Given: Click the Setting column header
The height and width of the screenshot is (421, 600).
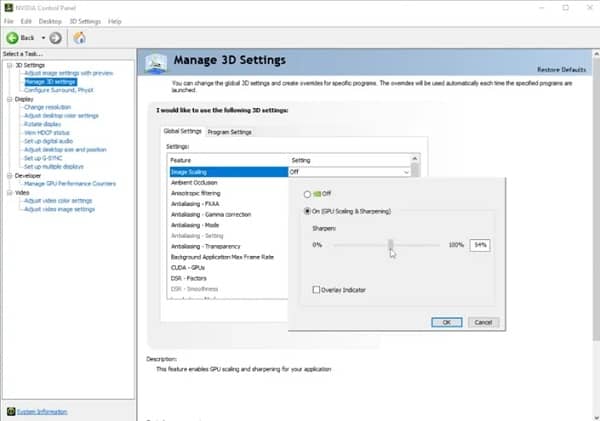Looking at the screenshot, I should (350, 160).
